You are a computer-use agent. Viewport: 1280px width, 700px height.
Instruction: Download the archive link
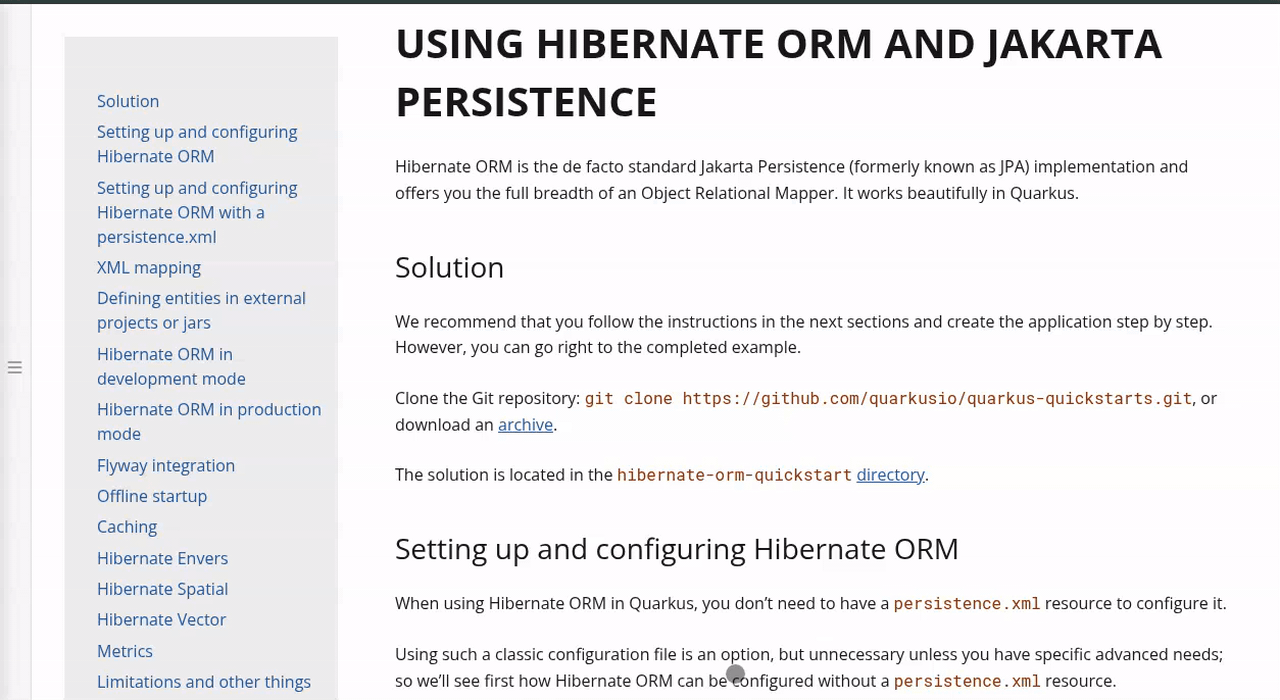525,424
